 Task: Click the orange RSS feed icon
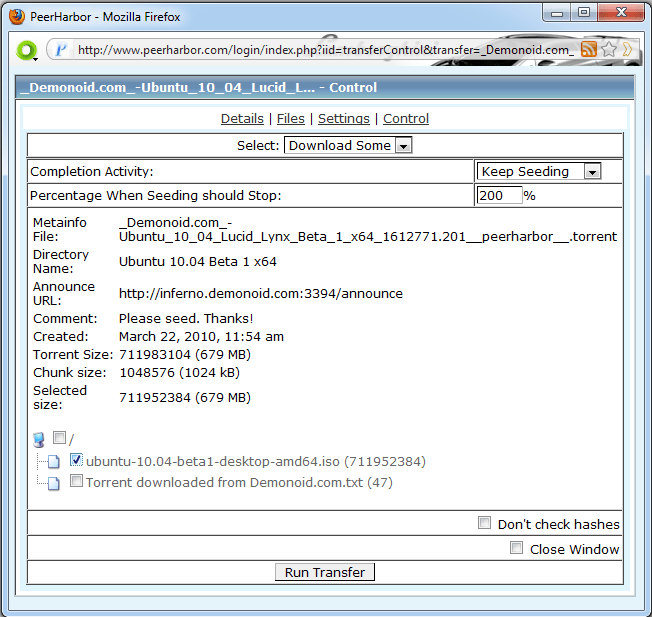[x=588, y=49]
